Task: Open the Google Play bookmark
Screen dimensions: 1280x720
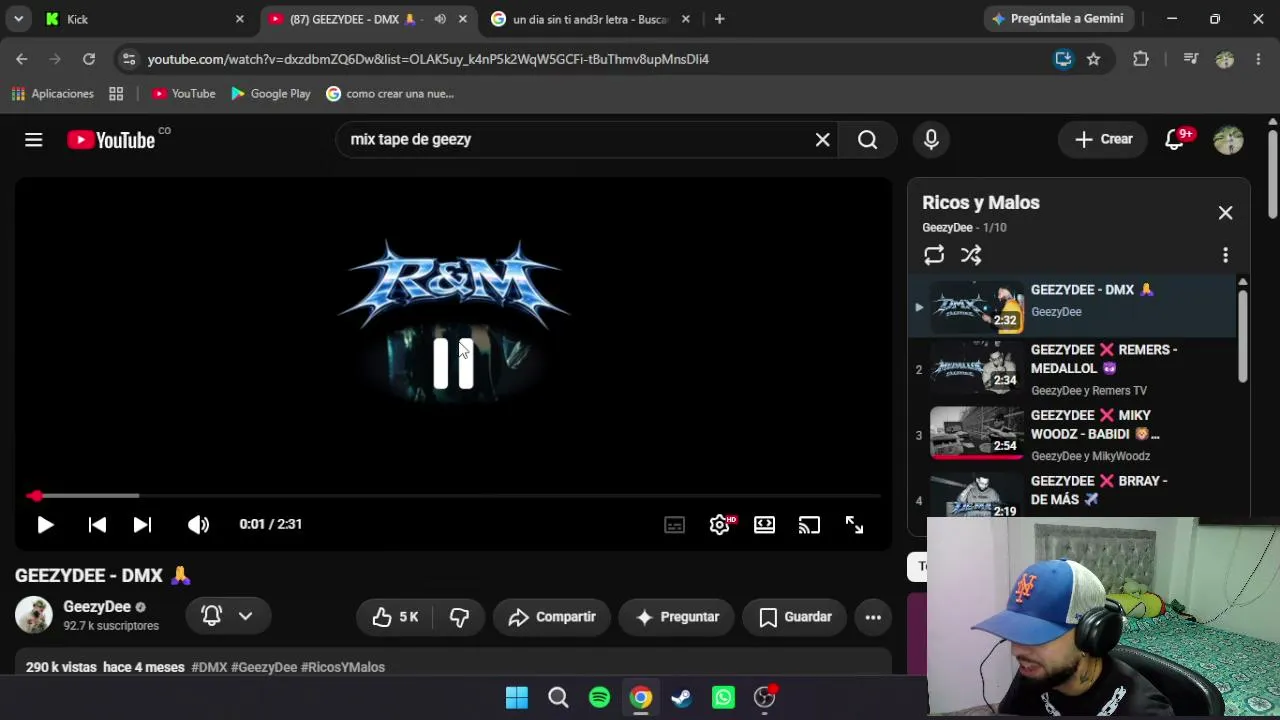Action: (270, 94)
